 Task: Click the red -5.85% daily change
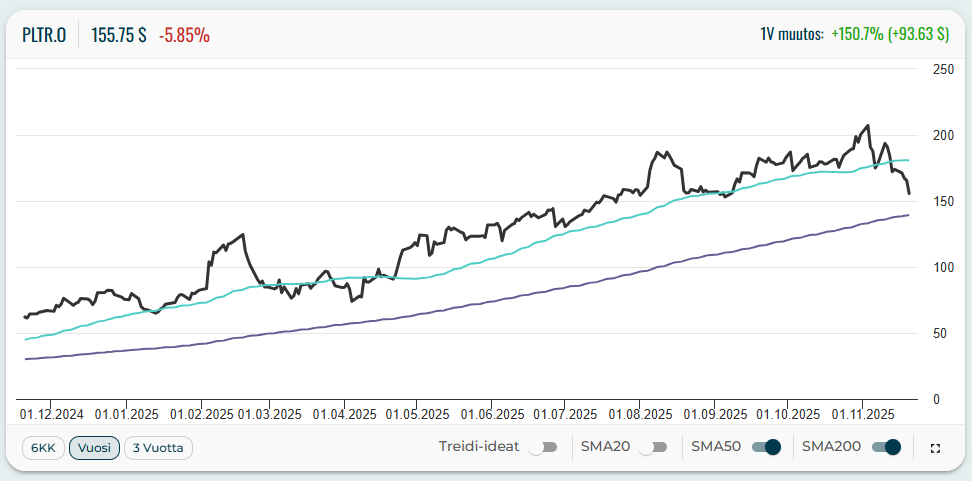[x=184, y=35]
